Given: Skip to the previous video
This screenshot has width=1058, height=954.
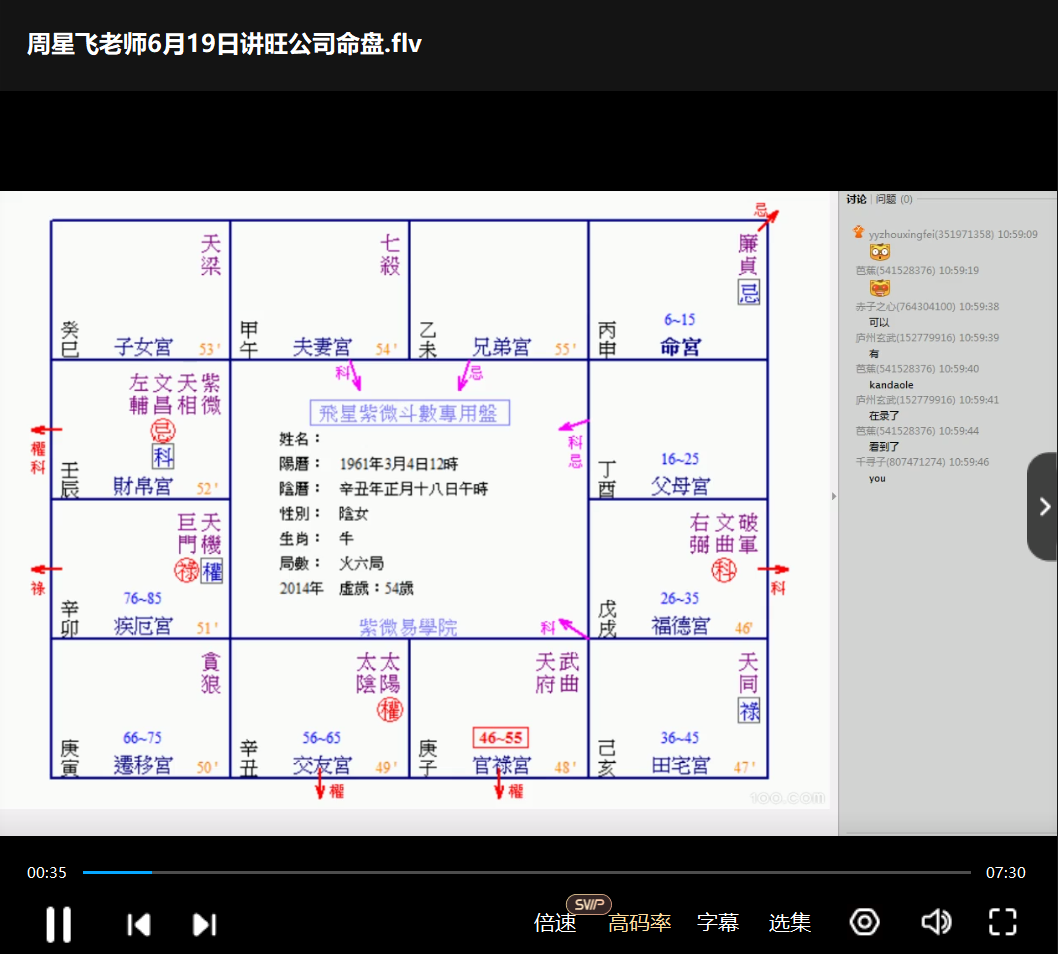Looking at the screenshot, I should coord(138,924).
